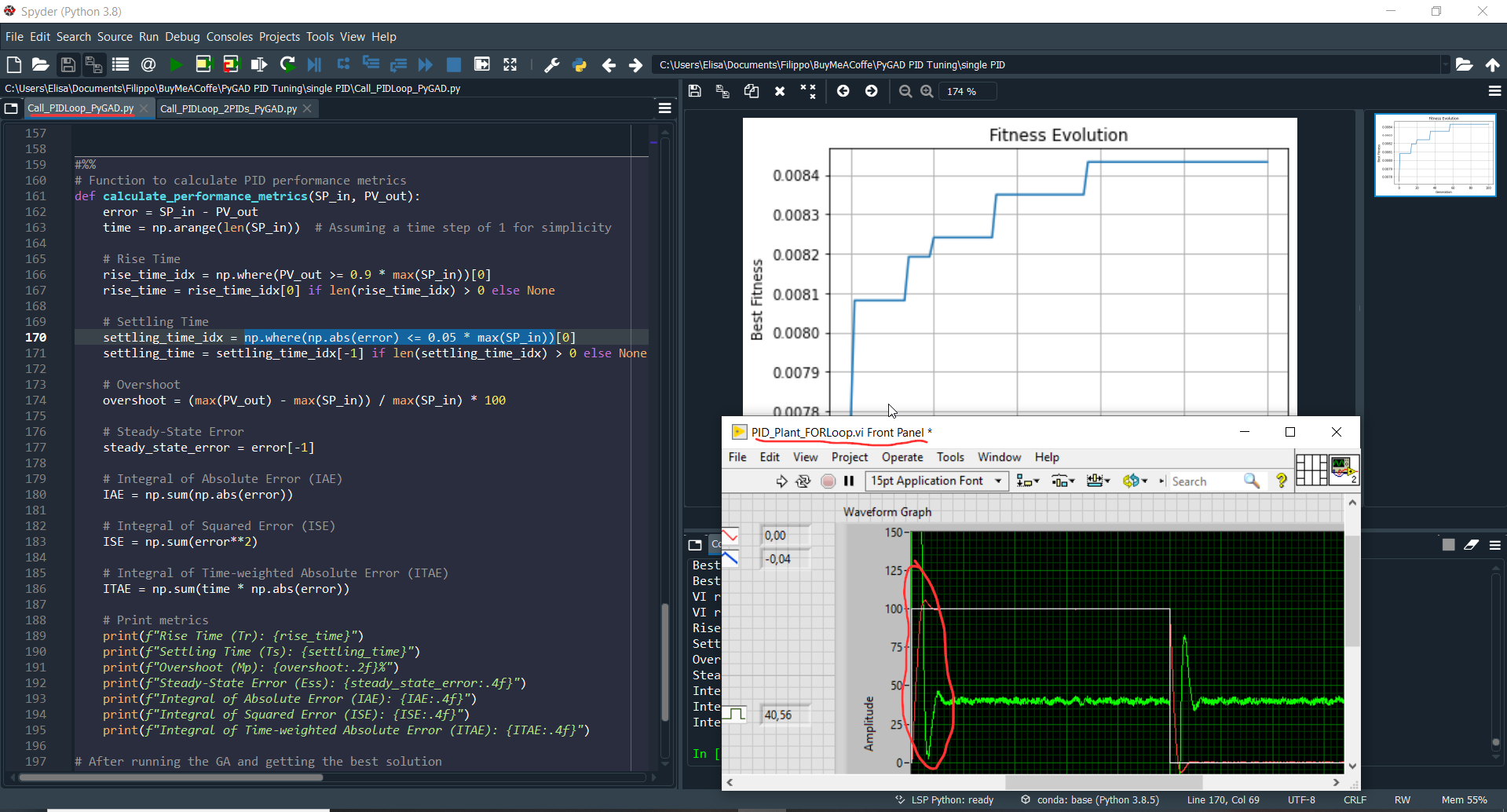This screenshot has width=1507, height=812.
Task: Zoom out of the Fitness Evolution plot
Action: coord(905,91)
